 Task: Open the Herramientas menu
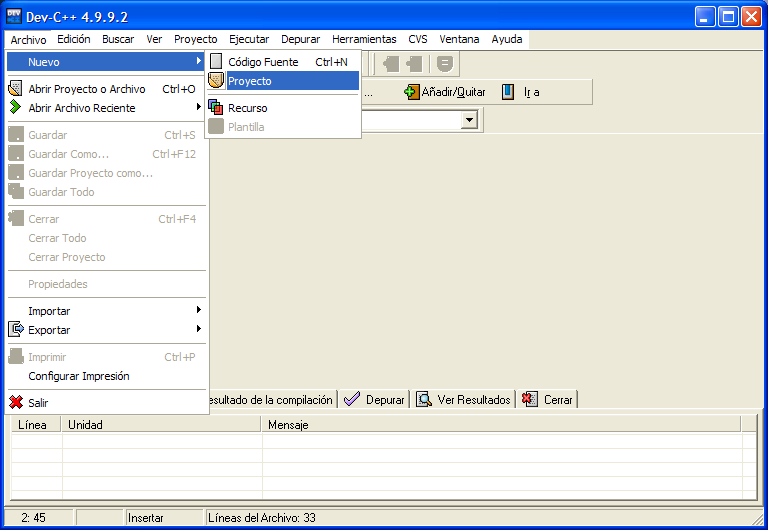pyautogui.click(x=364, y=39)
